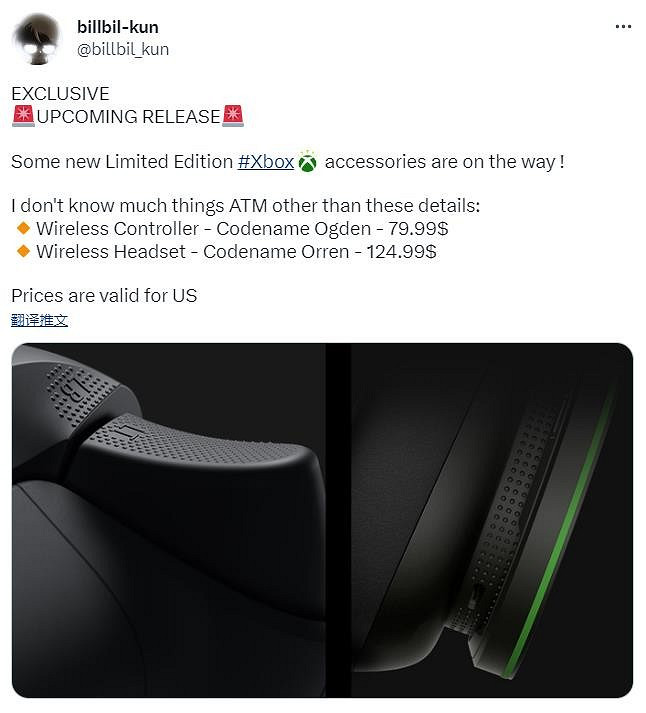Click the siren emoji before UPCOMING RELEASE
The width and height of the screenshot is (646, 713).
23,116
